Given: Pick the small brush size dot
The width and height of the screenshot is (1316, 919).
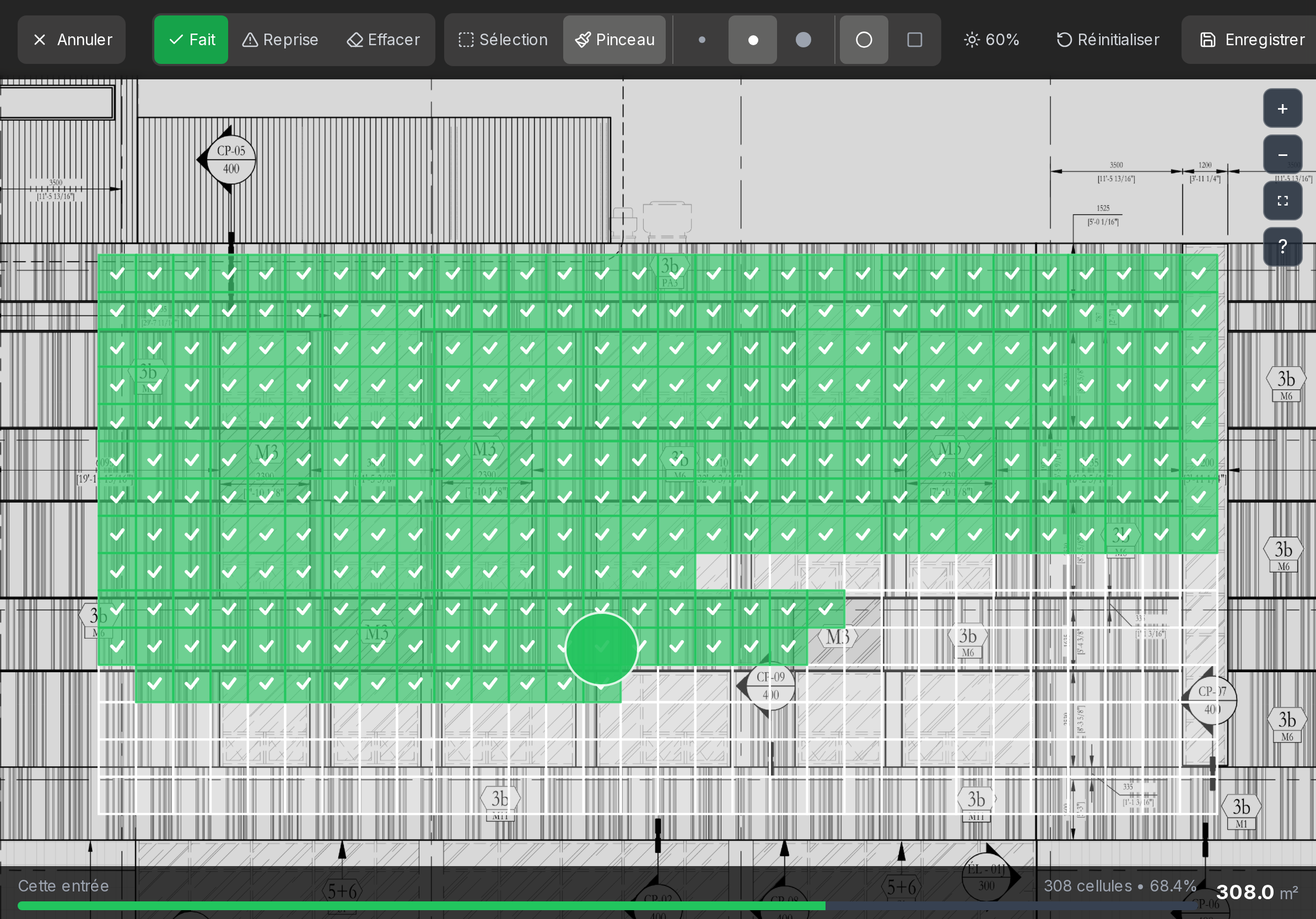Looking at the screenshot, I should (702, 40).
